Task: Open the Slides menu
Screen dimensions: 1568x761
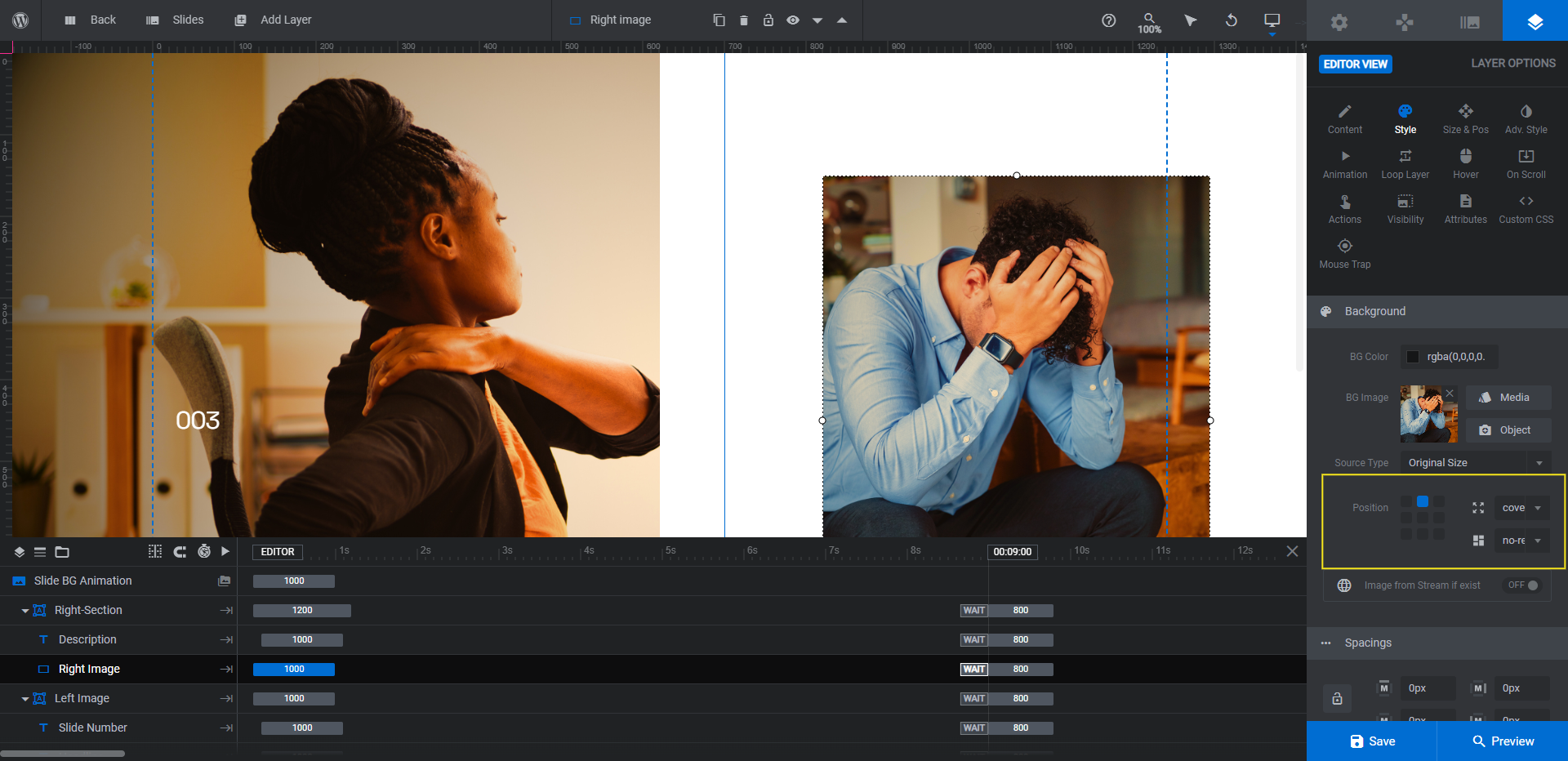Action: (x=175, y=20)
